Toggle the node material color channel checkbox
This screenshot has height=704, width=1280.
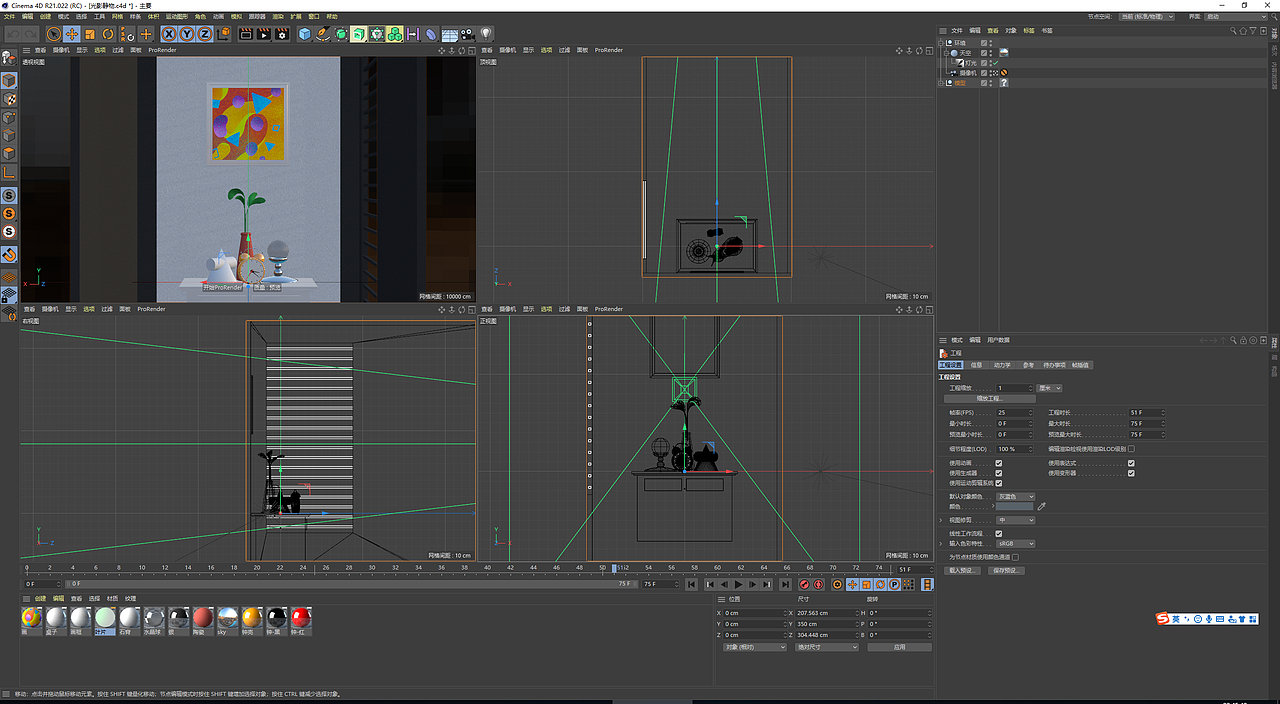pos(1016,557)
